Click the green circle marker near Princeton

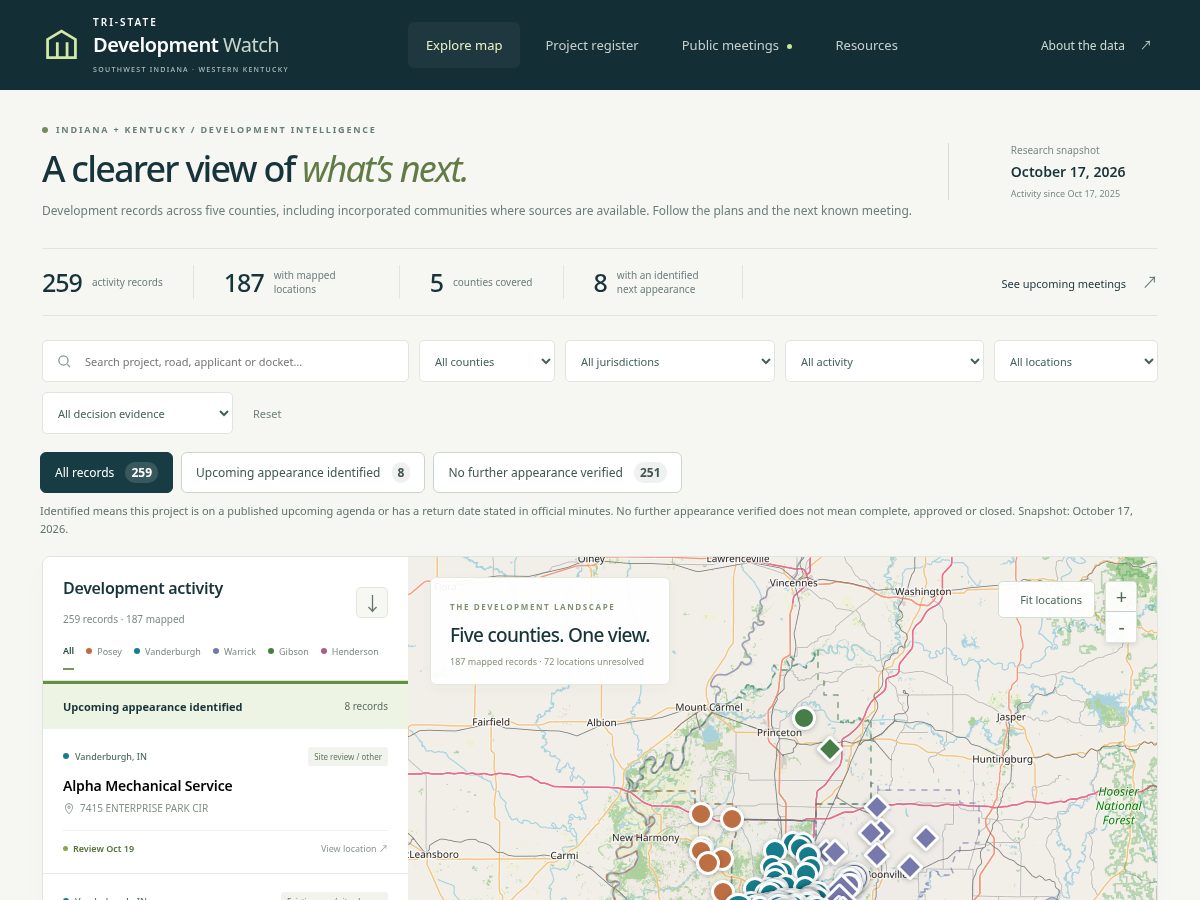click(804, 718)
